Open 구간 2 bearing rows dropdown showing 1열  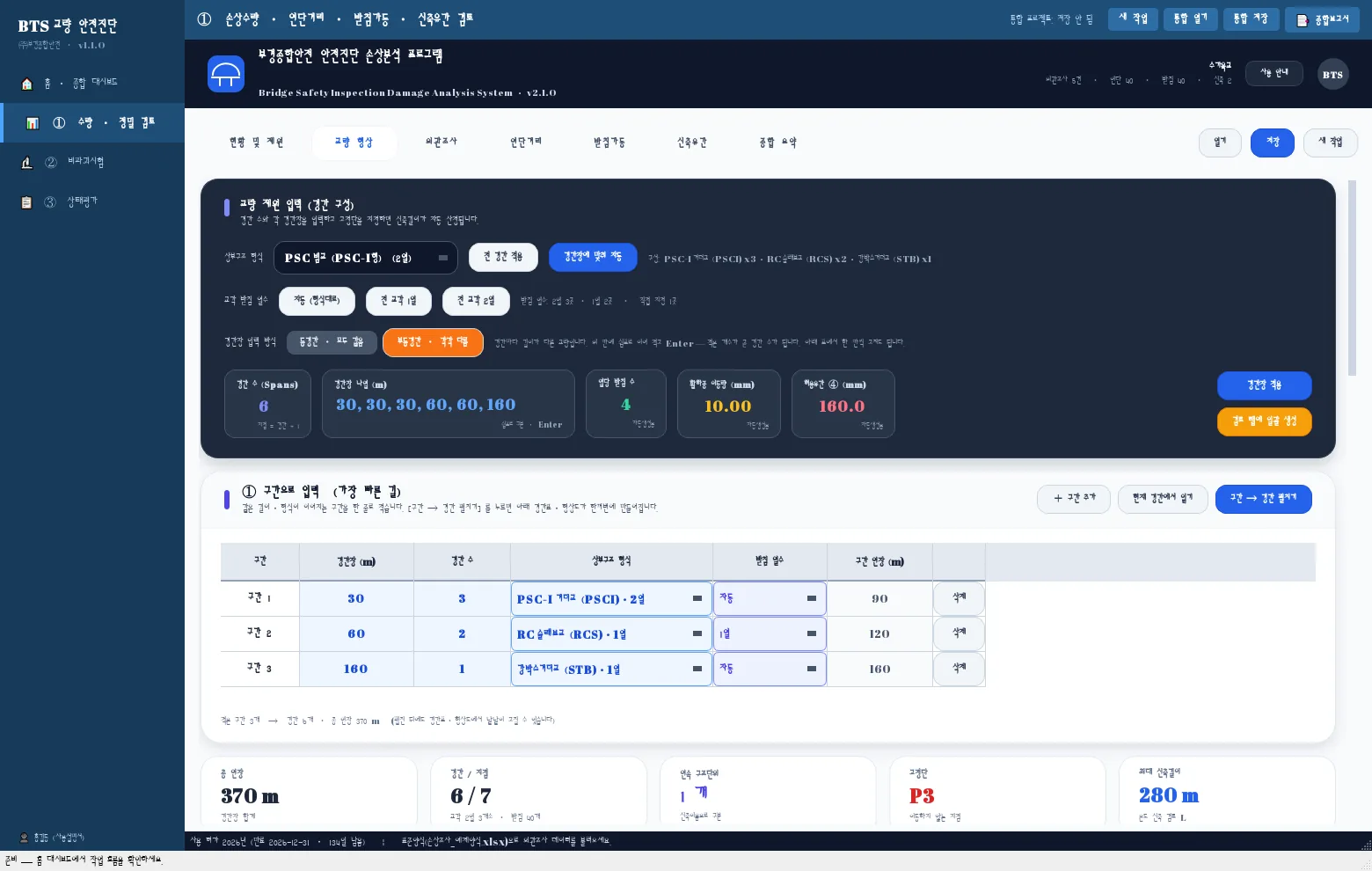pos(770,633)
